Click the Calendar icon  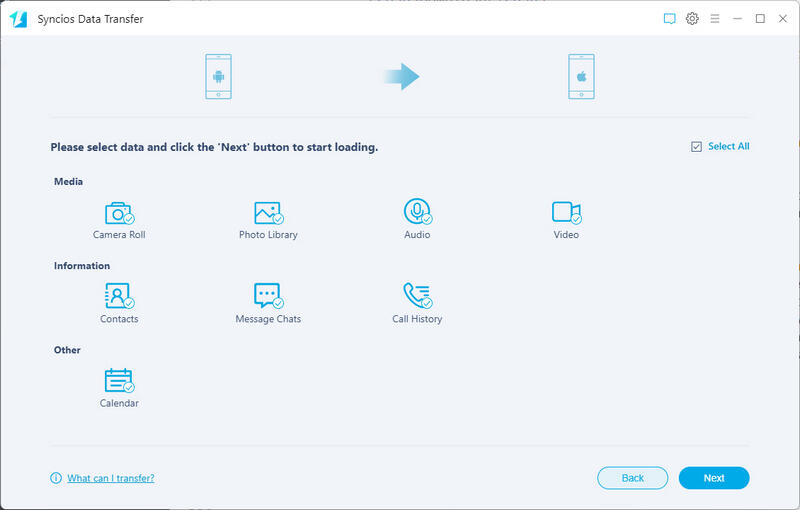click(x=119, y=380)
